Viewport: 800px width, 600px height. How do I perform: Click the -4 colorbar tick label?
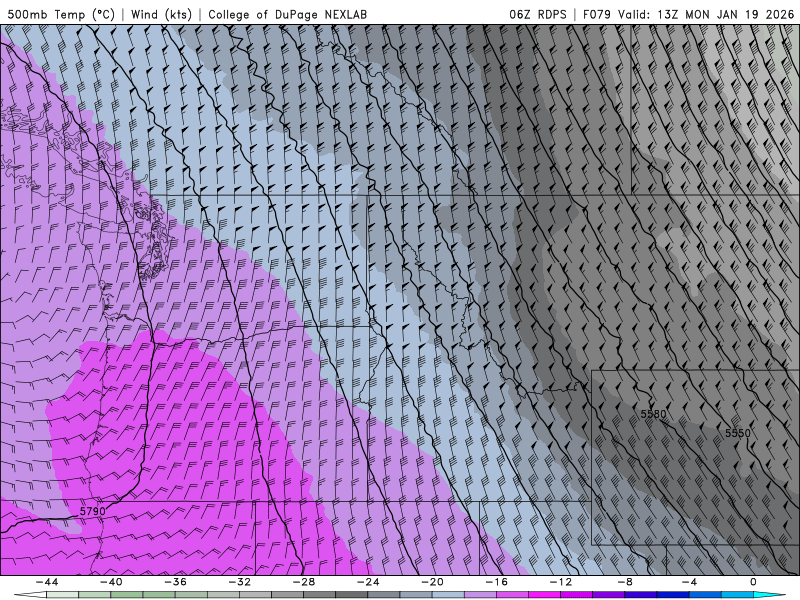(689, 582)
